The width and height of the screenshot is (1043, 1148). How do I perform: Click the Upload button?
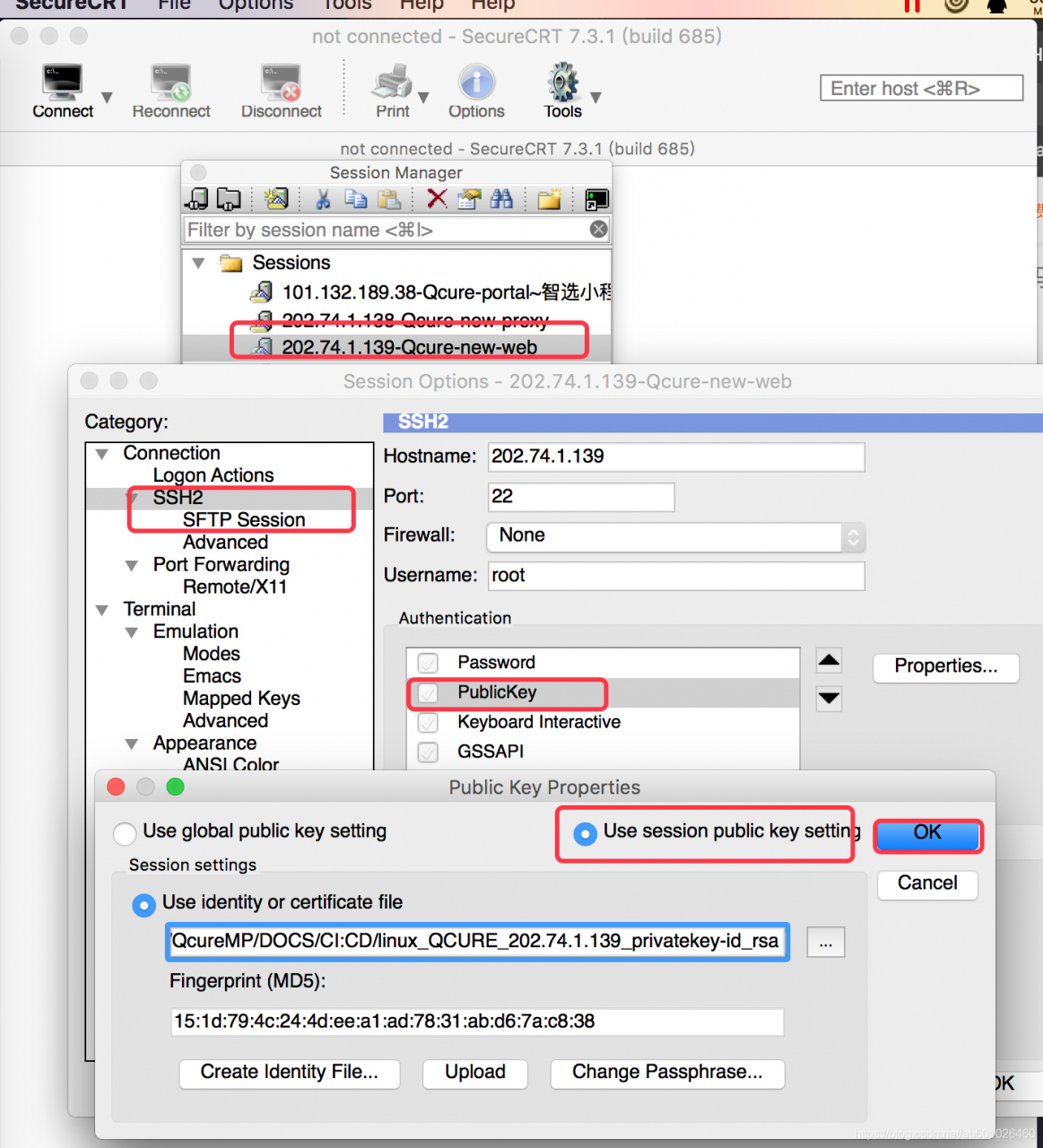click(x=475, y=1074)
